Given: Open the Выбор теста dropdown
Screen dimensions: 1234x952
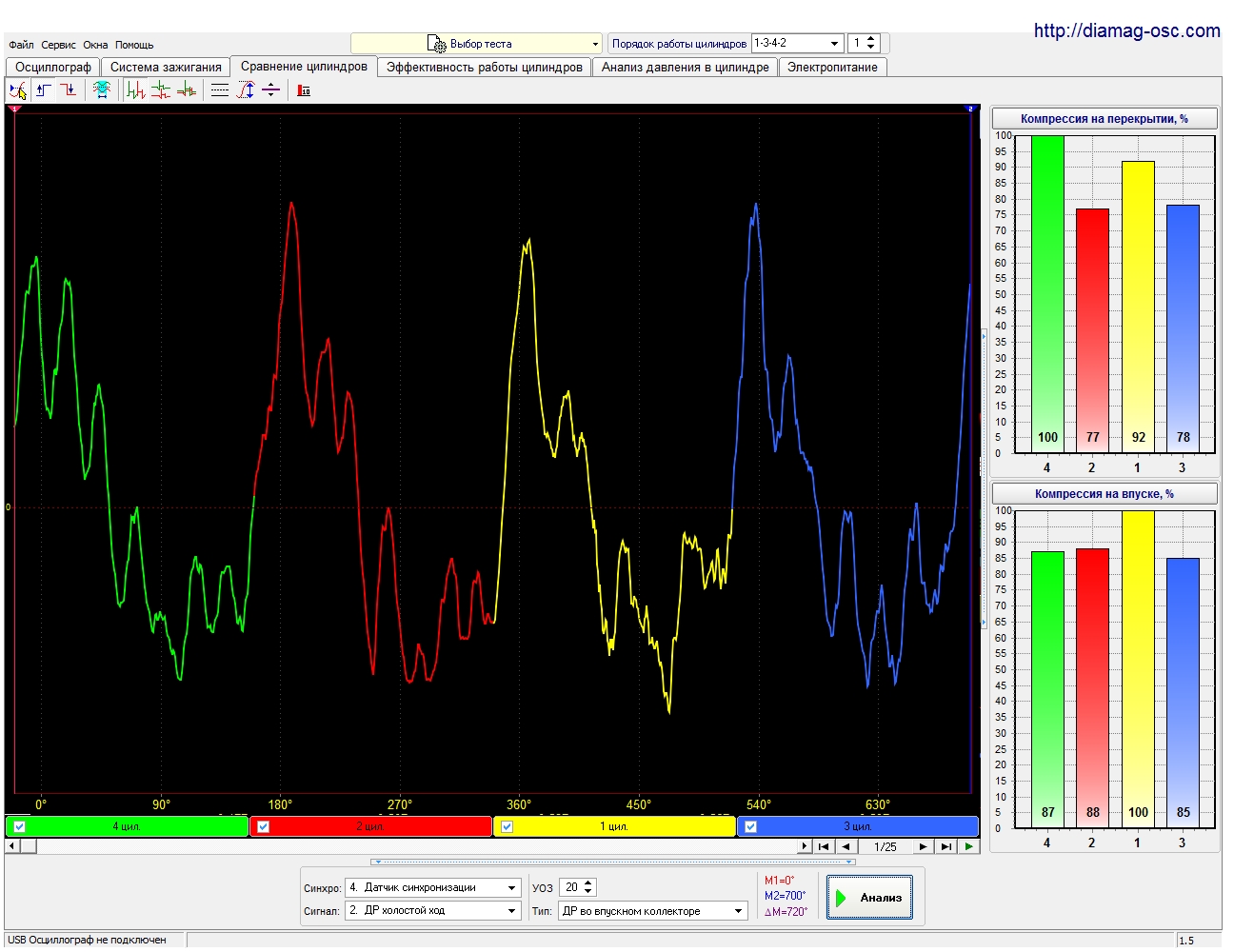Looking at the screenshot, I should [x=476, y=44].
